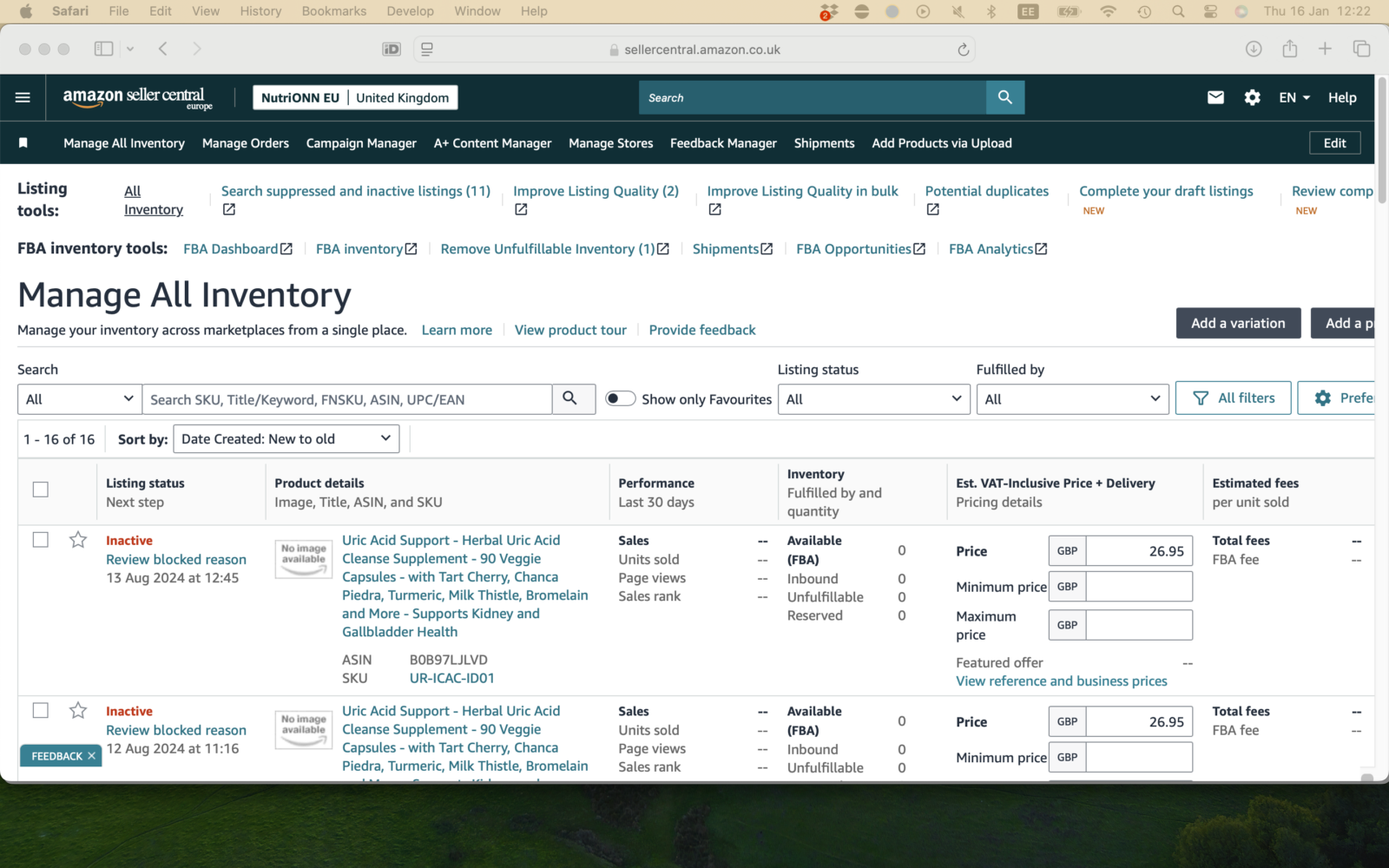This screenshot has height=868, width=1389.
Task: Open Campaign Manager menu item
Action: pyautogui.click(x=361, y=143)
